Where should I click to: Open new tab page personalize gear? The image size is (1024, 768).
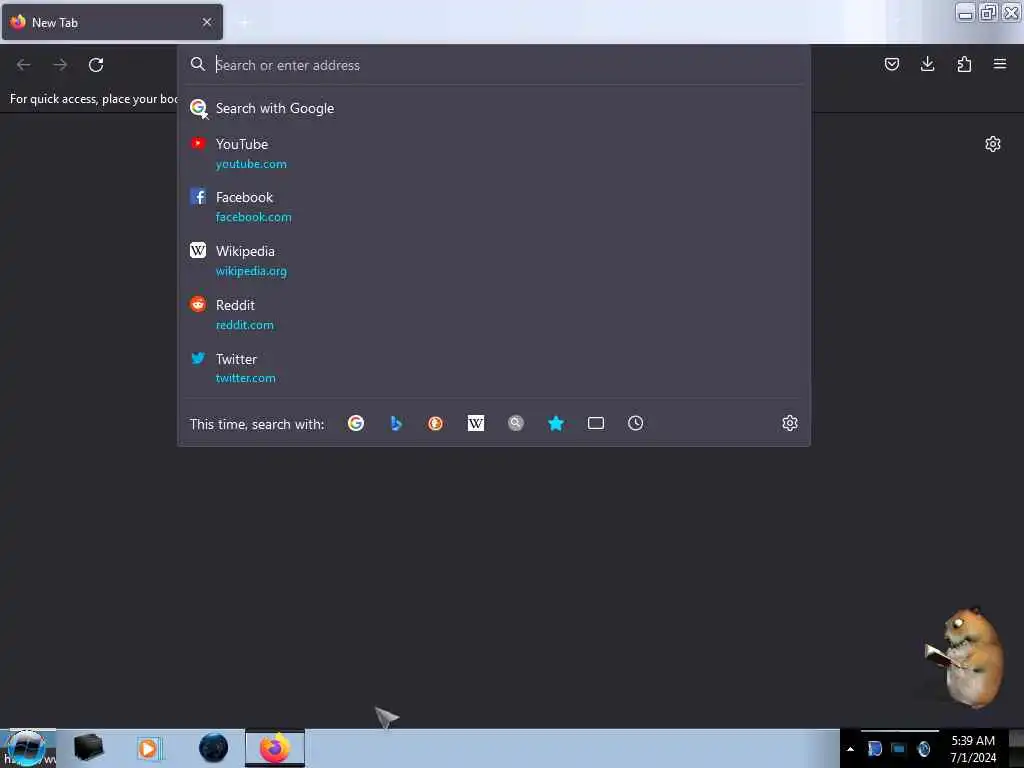[993, 144]
